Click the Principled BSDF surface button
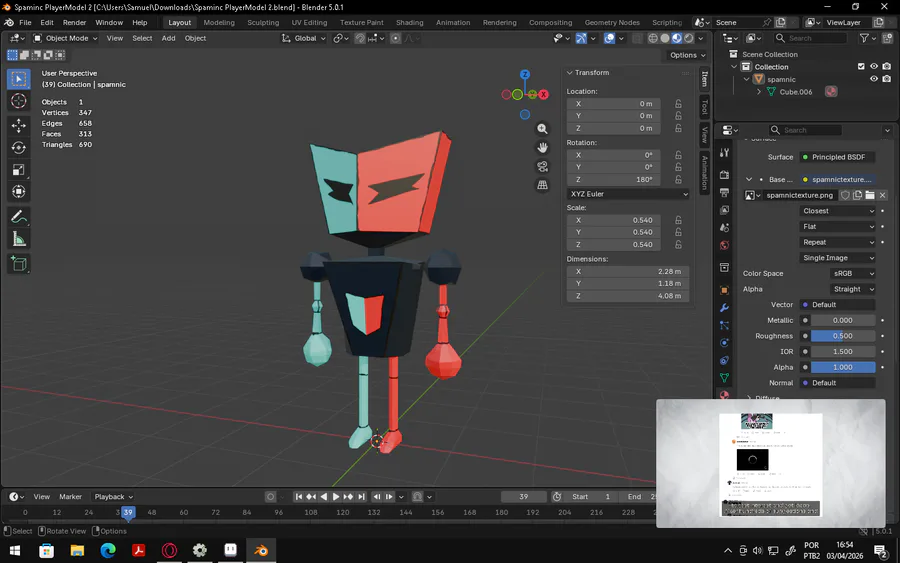 coord(837,157)
